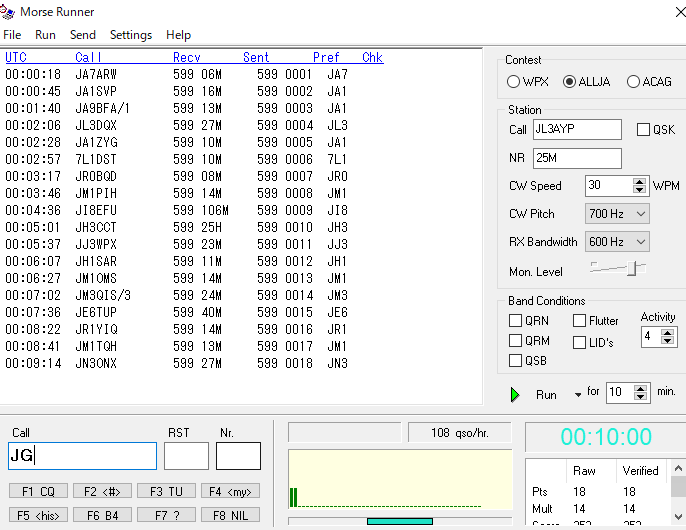Click the green Run play icon
The image size is (686, 530).
pyautogui.click(x=515, y=394)
